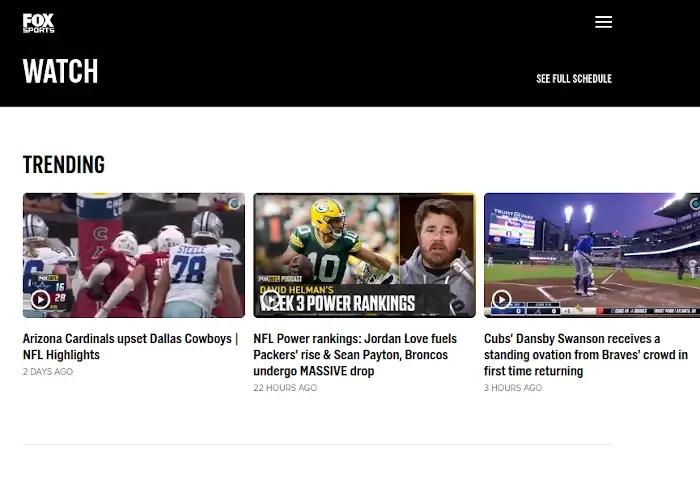Click the Trending section heading

coord(64,164)
